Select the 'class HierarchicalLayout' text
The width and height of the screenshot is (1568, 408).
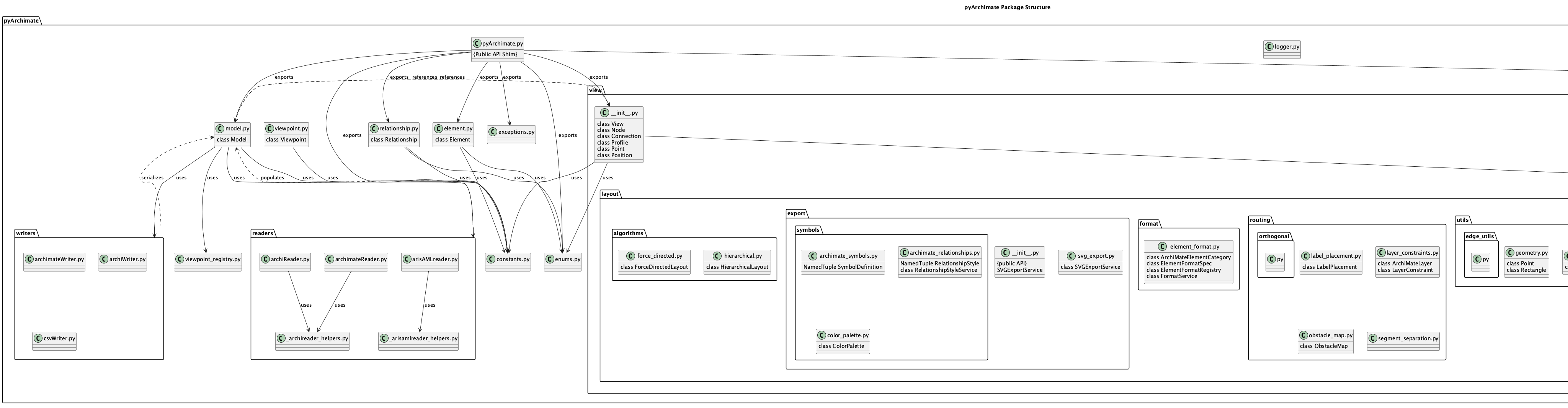(x=737, y=267)
